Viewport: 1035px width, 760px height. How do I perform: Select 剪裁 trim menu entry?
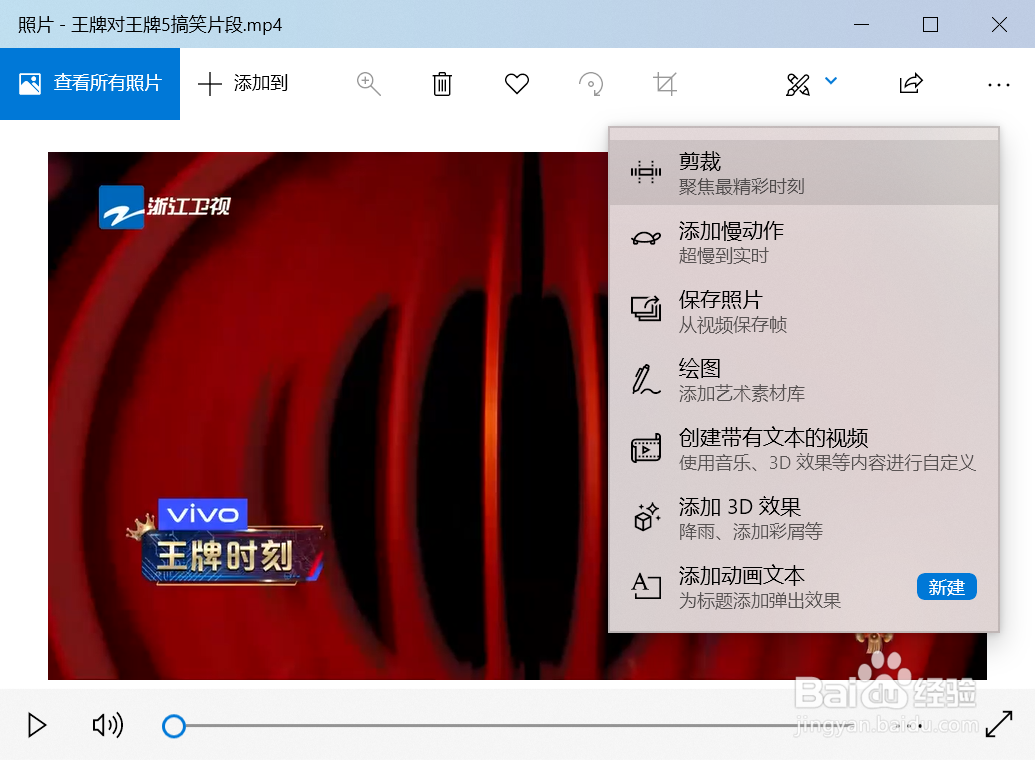coord(803,172)
